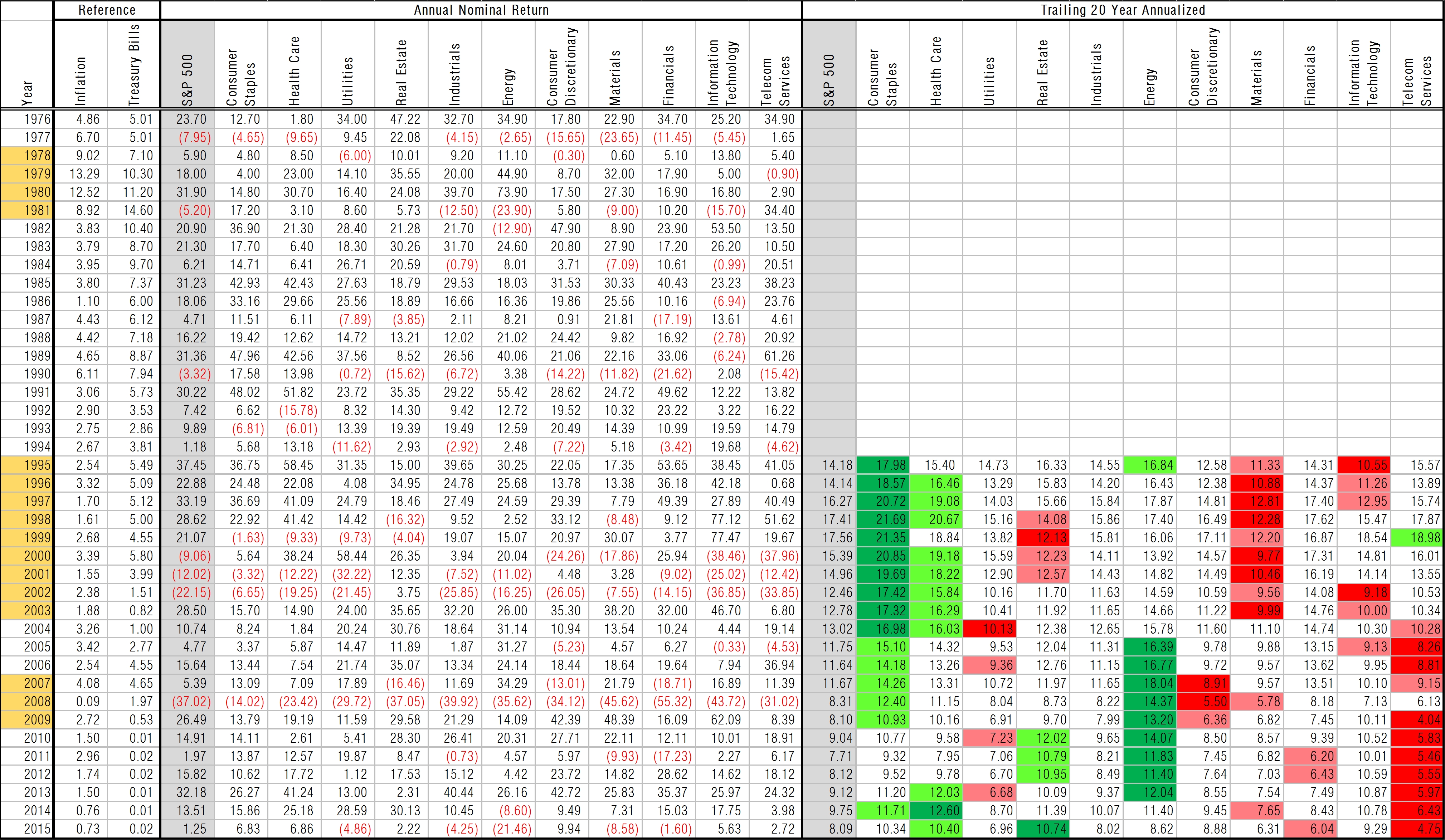Screen dimensions: 1445x840
Task: Click the yellow 2008 year cell
Action: click(x=28, y=701)
